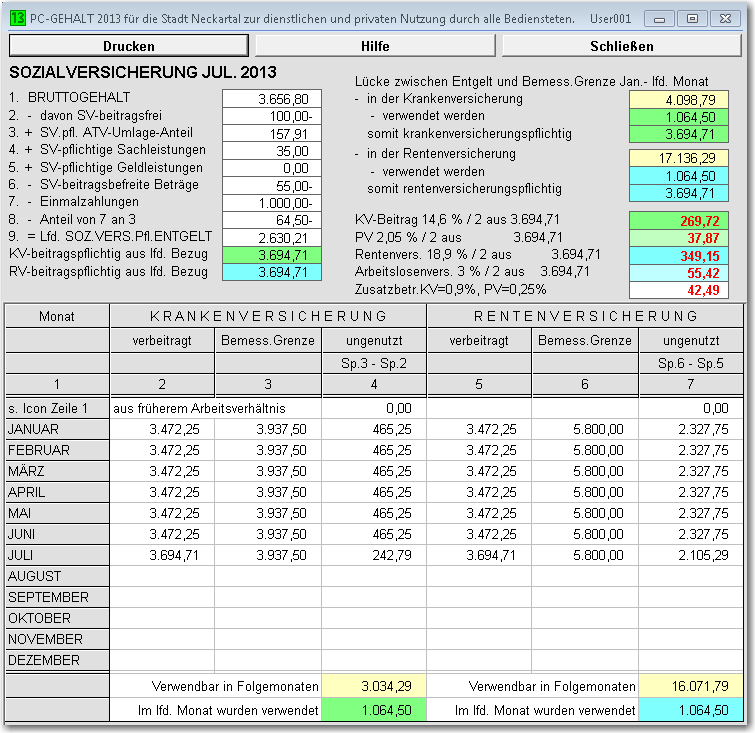
Task: Select the JANUAR row header
Action: [57, 429]
